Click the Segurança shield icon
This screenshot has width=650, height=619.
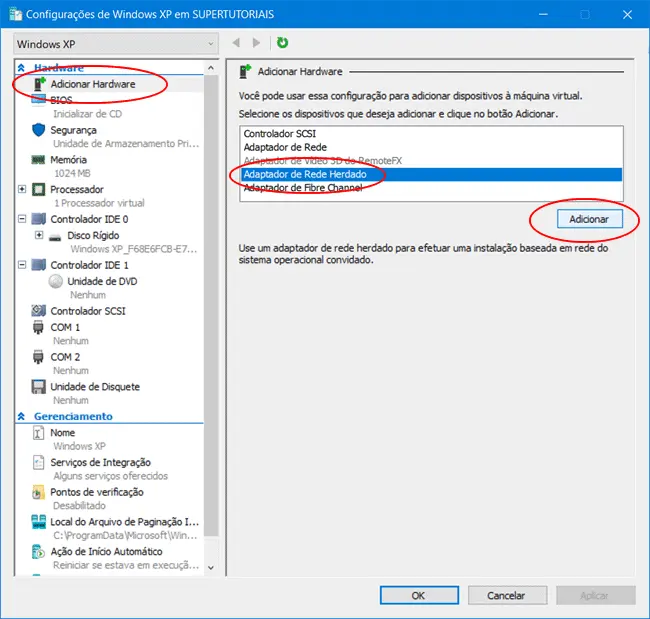(39, 130)
